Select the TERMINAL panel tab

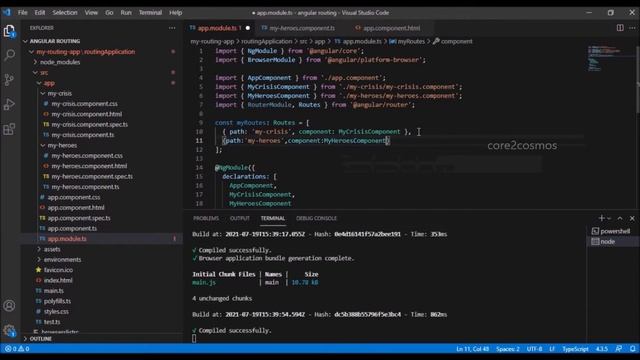click(273, 218)
